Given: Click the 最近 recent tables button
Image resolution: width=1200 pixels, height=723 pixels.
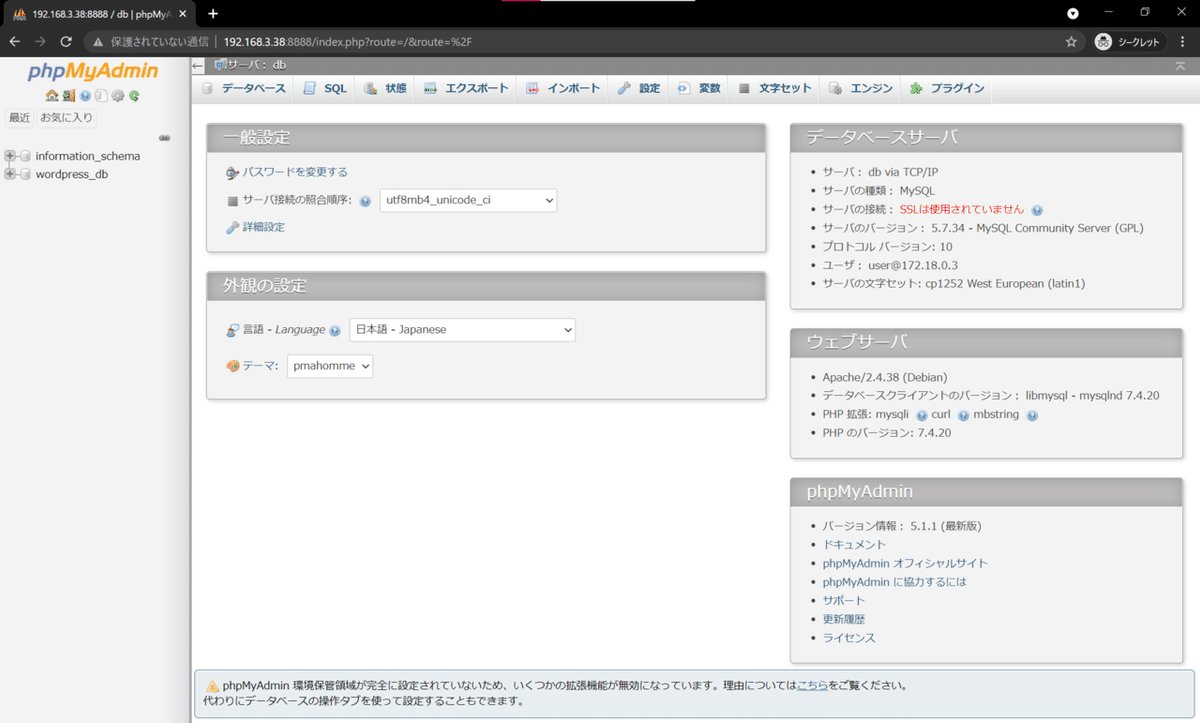Looking at the screenshot, I should coord(20,118).
